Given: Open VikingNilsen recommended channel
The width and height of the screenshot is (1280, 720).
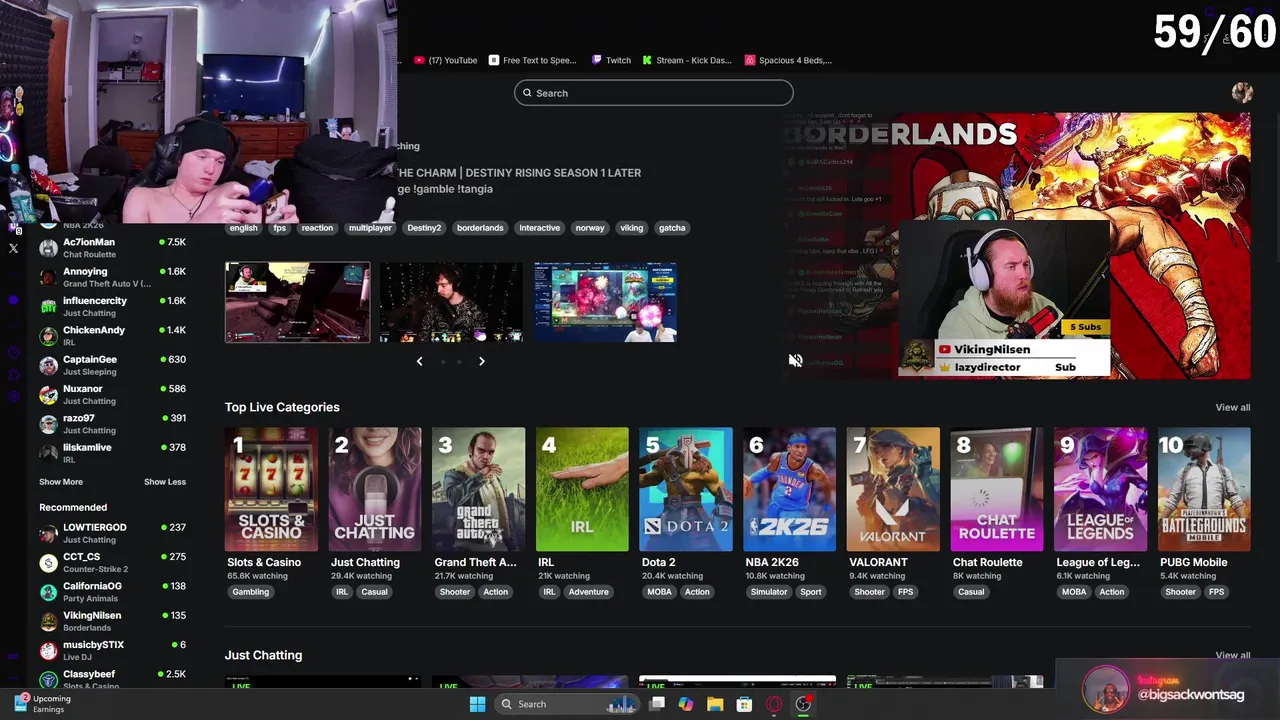Looking at the screenshot, I should click(112, 621).
